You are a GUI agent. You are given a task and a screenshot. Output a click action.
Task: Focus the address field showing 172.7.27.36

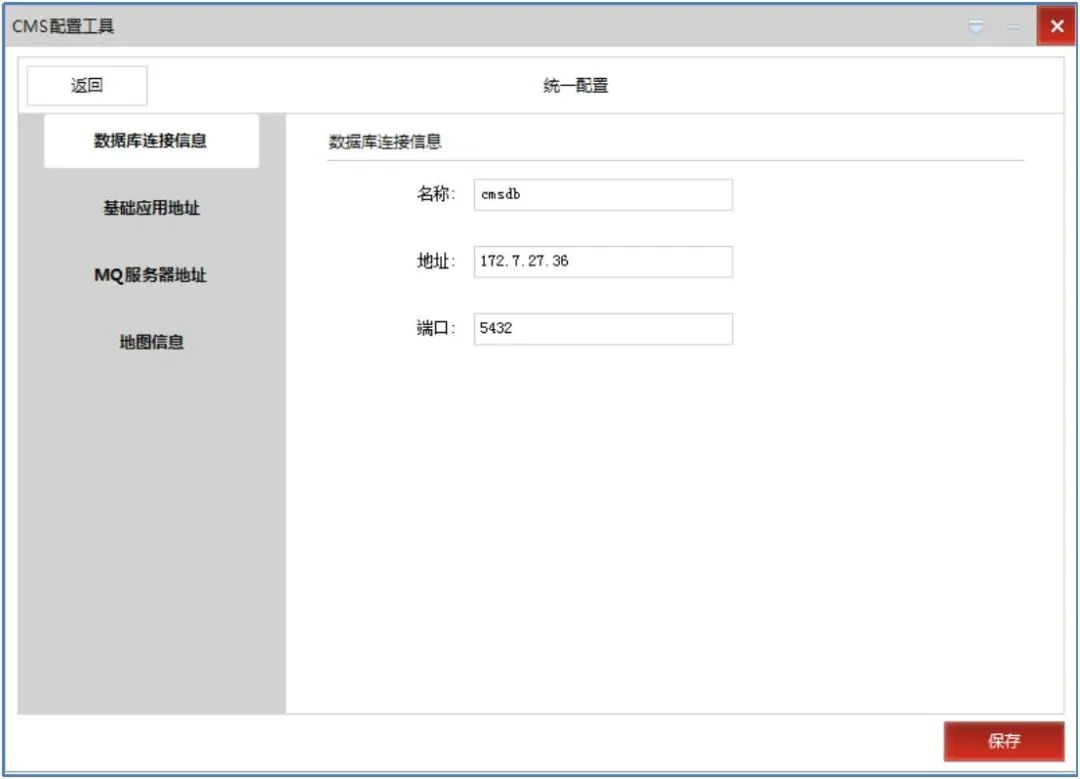click(602, 261)
